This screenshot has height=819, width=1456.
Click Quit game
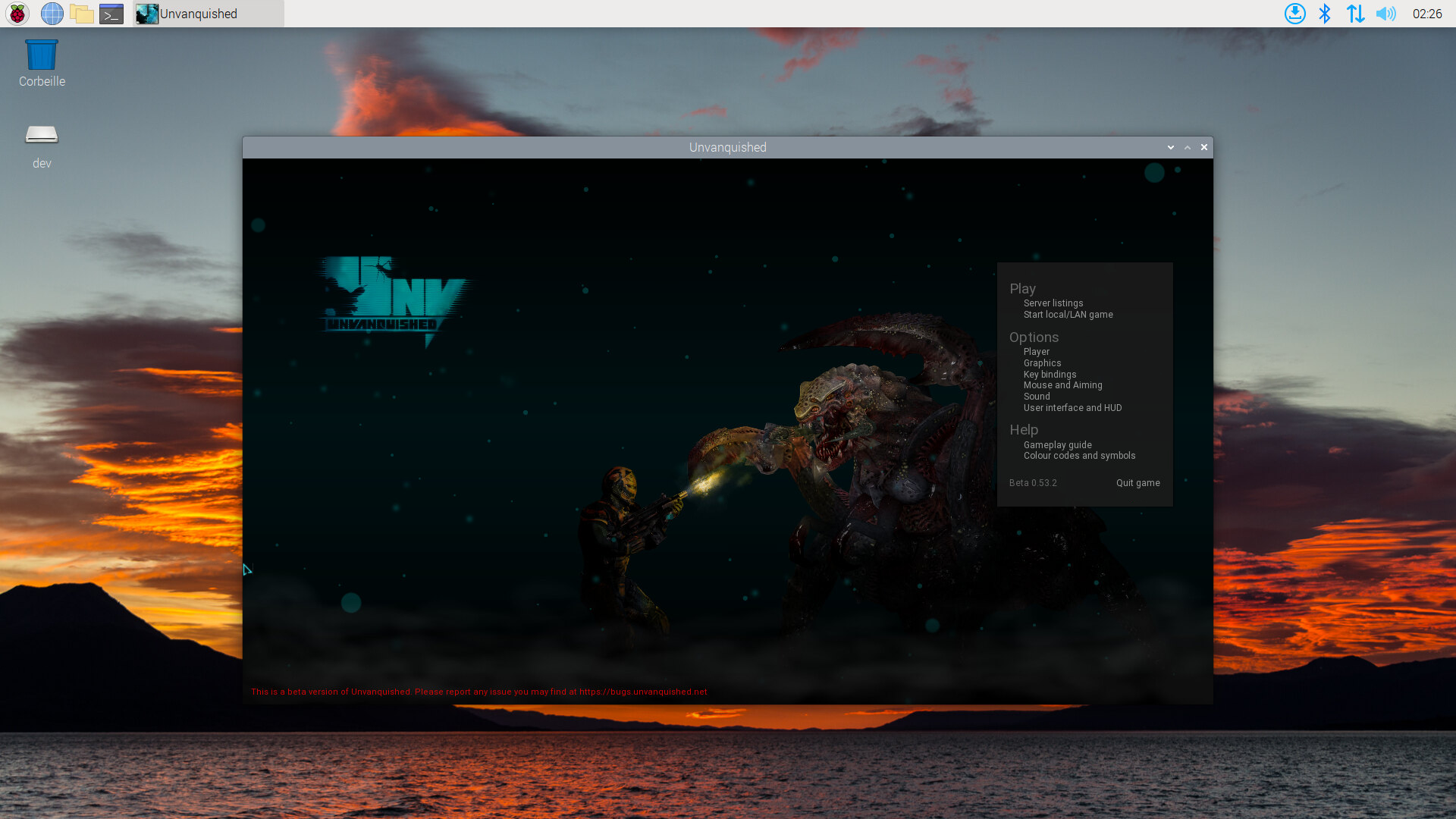1137,483
